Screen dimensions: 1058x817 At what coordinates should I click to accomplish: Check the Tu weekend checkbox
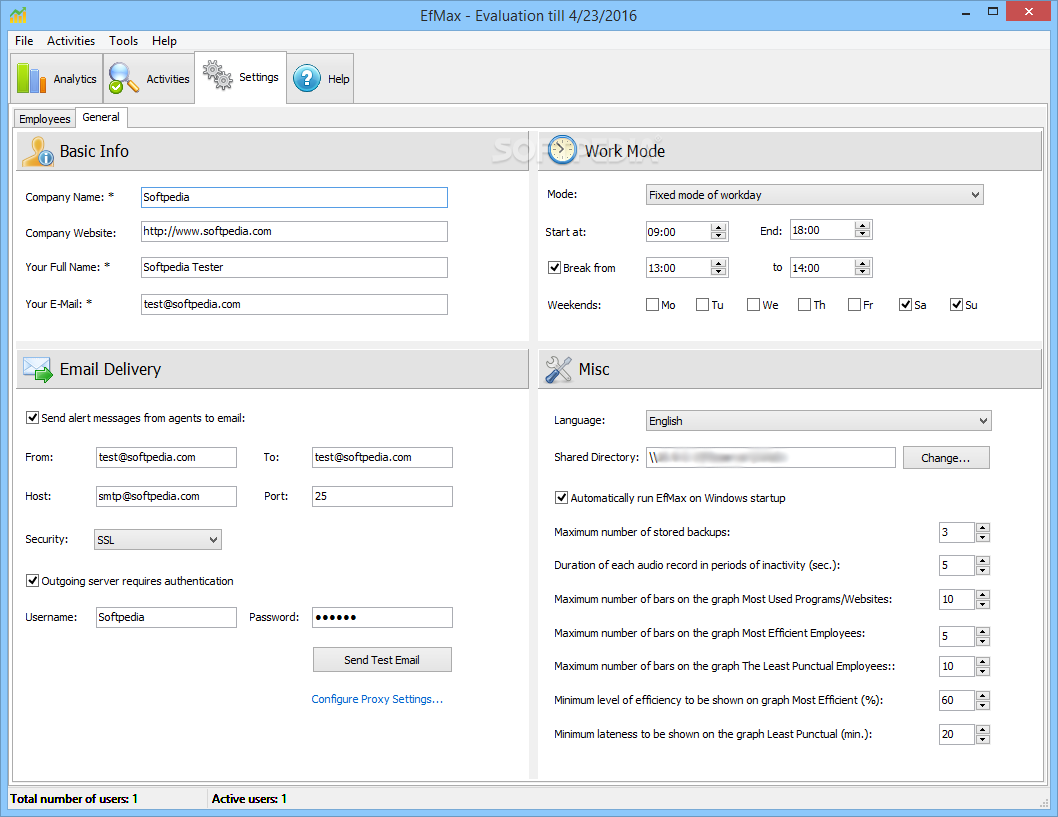702,305
